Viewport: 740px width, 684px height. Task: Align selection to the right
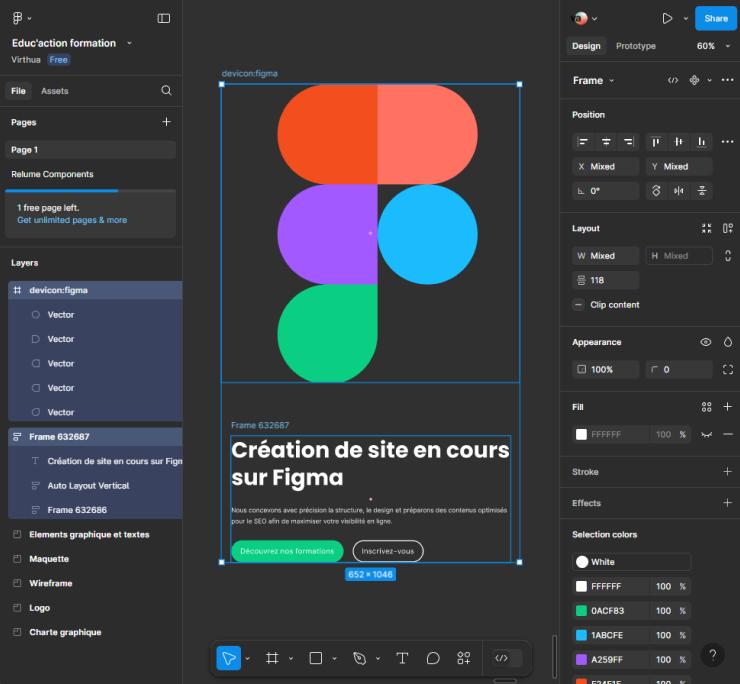(x=629, y=142)
